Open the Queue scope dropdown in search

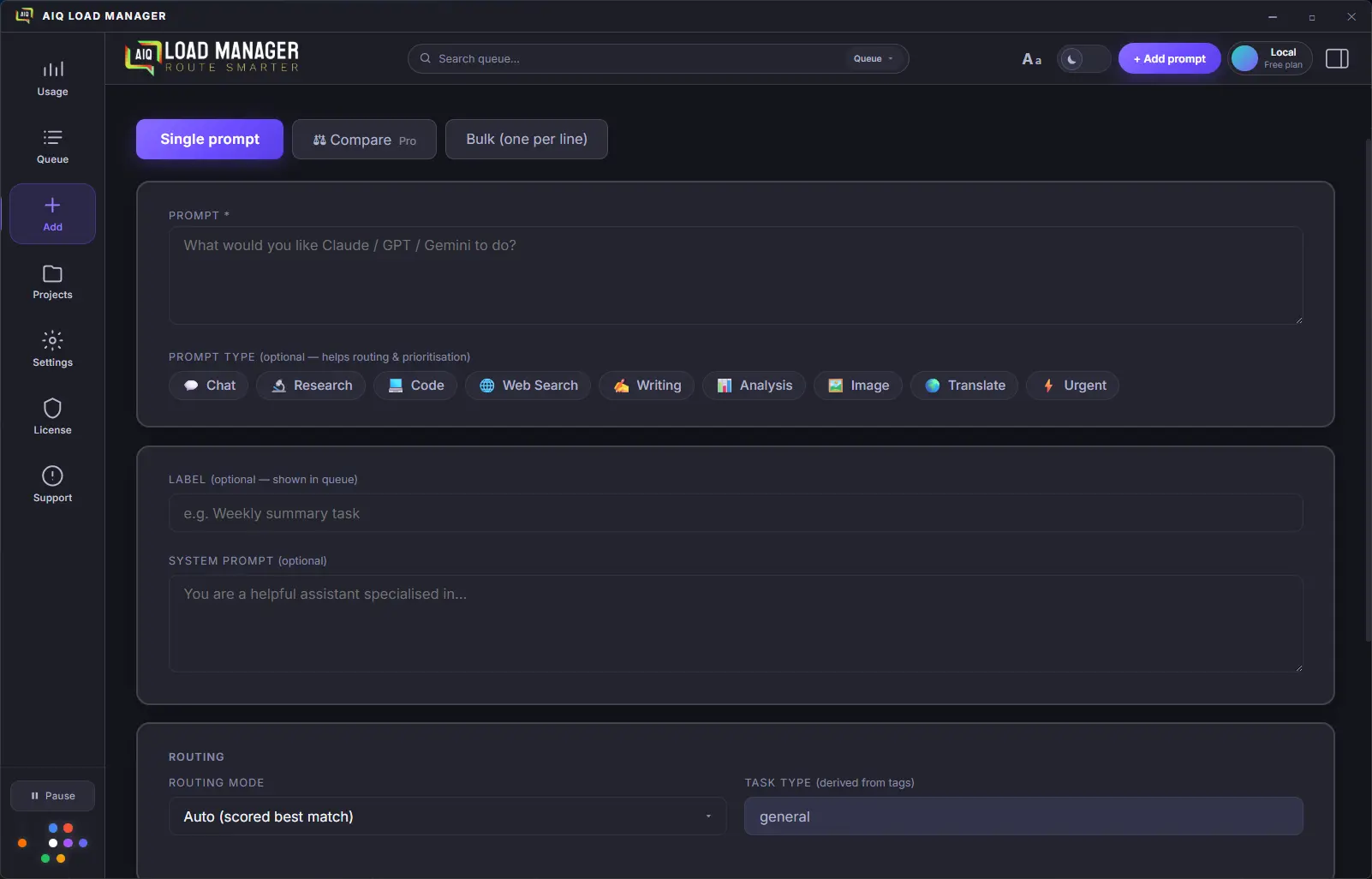(x=873, y=58)
